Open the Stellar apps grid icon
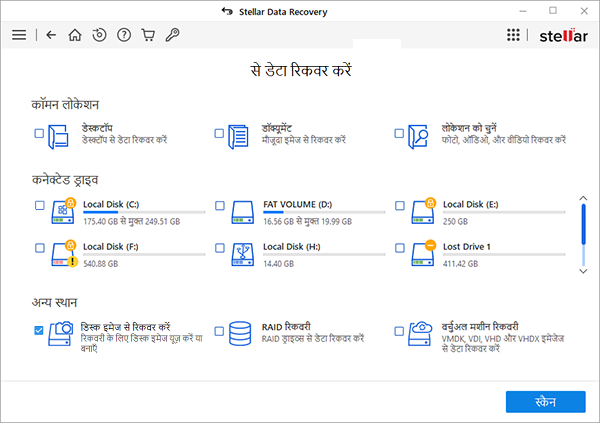Screen dimensions: 600x423 pos(513,35)
